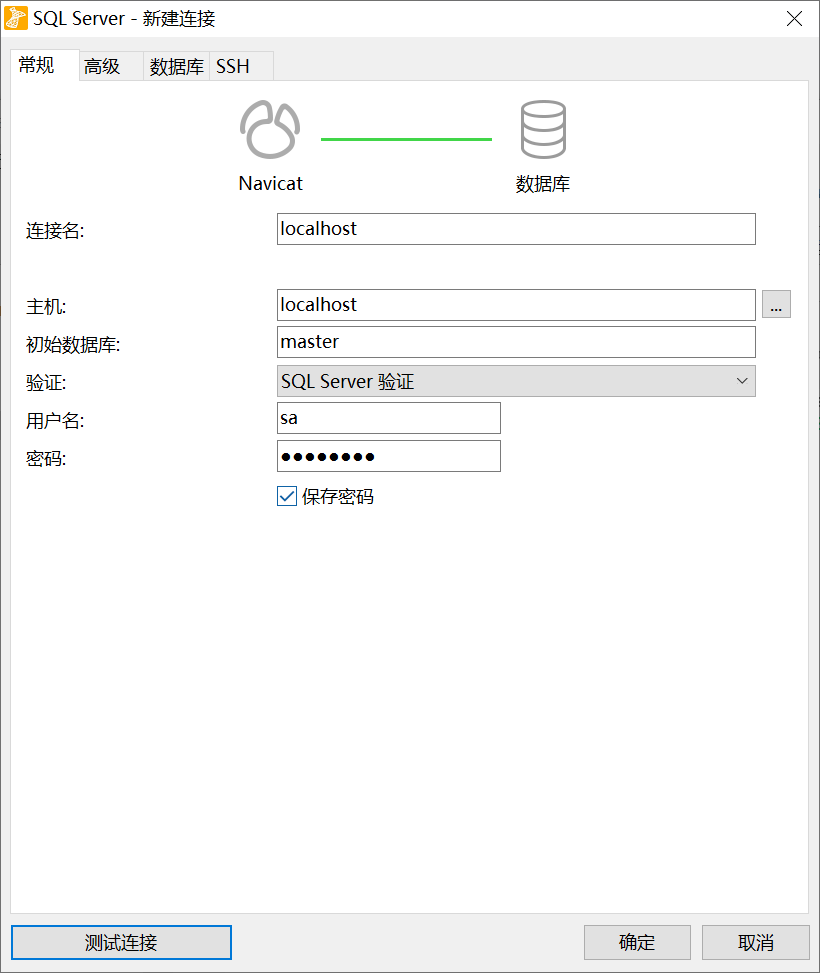Click the 取消 button
Viewport: 820px width, 973px height.
(x=755, y=942)
